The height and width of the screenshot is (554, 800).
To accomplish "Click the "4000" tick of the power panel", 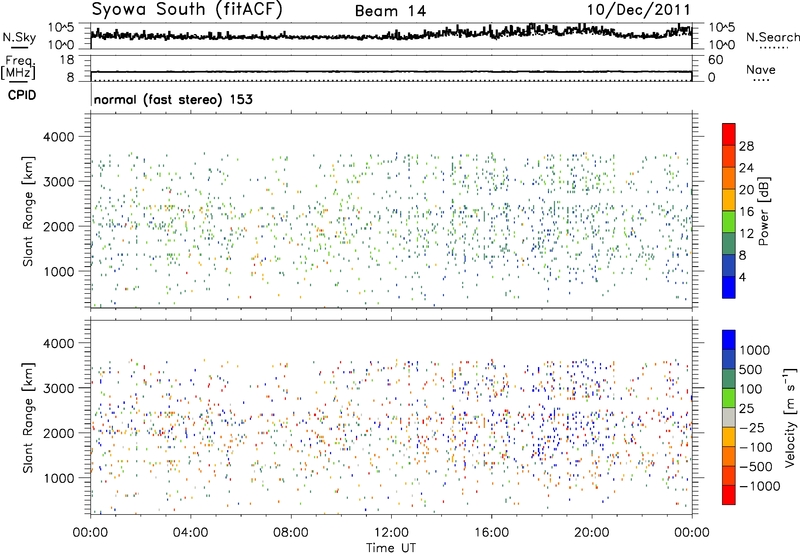I will [59, 137].
